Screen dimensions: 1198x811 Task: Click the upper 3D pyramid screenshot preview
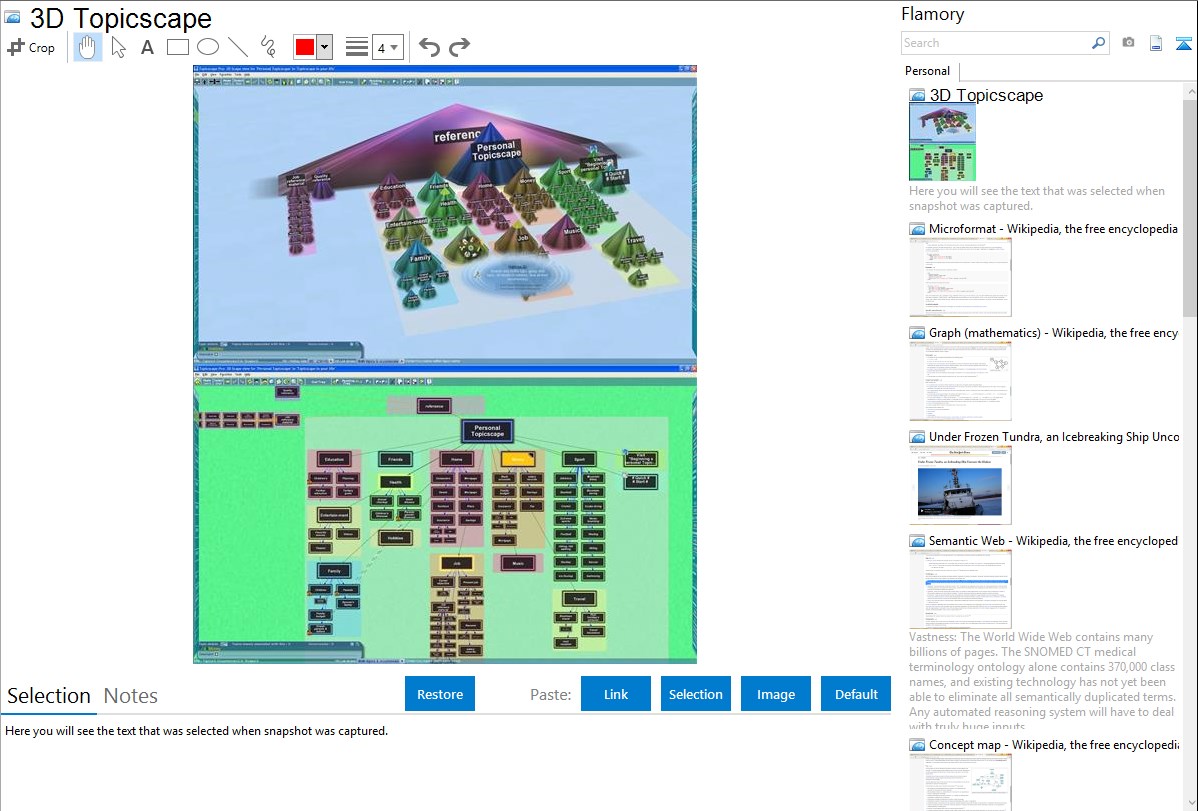445,216
